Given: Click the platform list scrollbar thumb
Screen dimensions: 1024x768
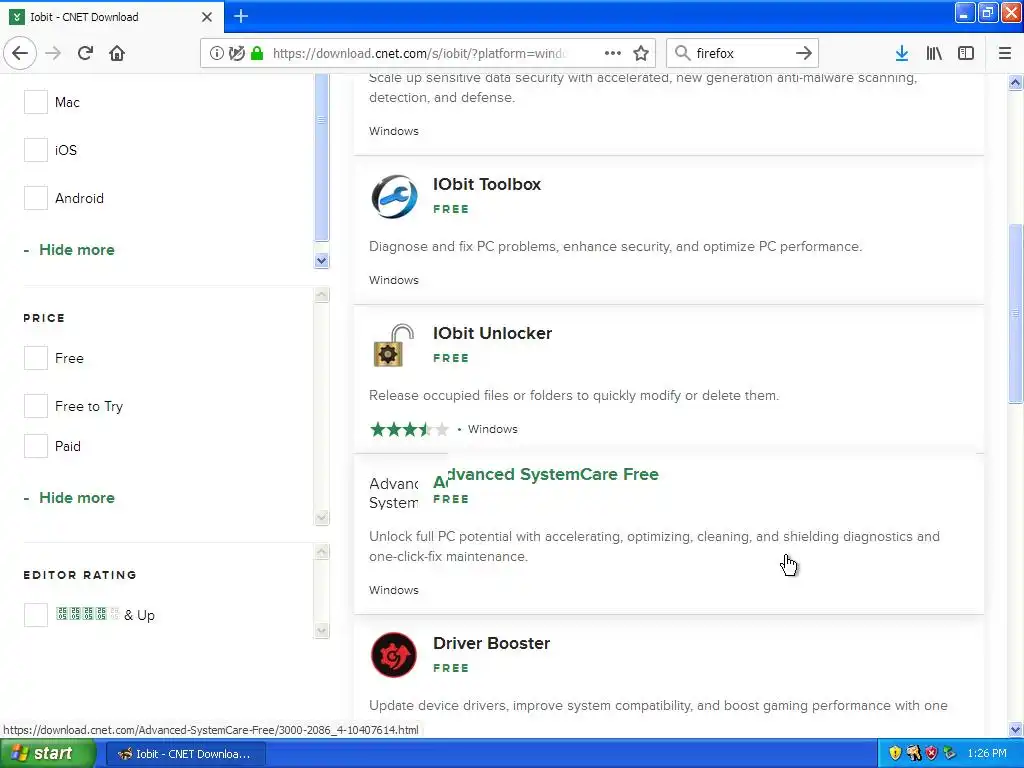Looking at the screenshot, I should click(321, 157).
